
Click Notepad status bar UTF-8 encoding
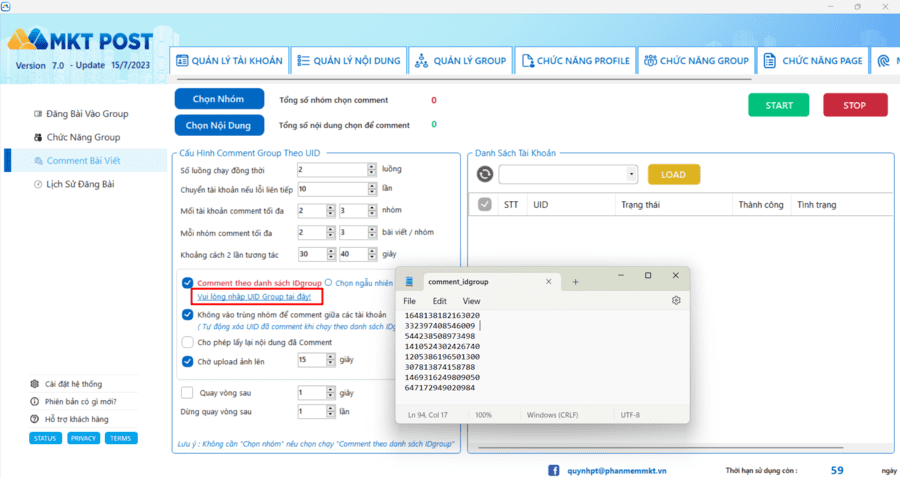click(x=630, y=415)
